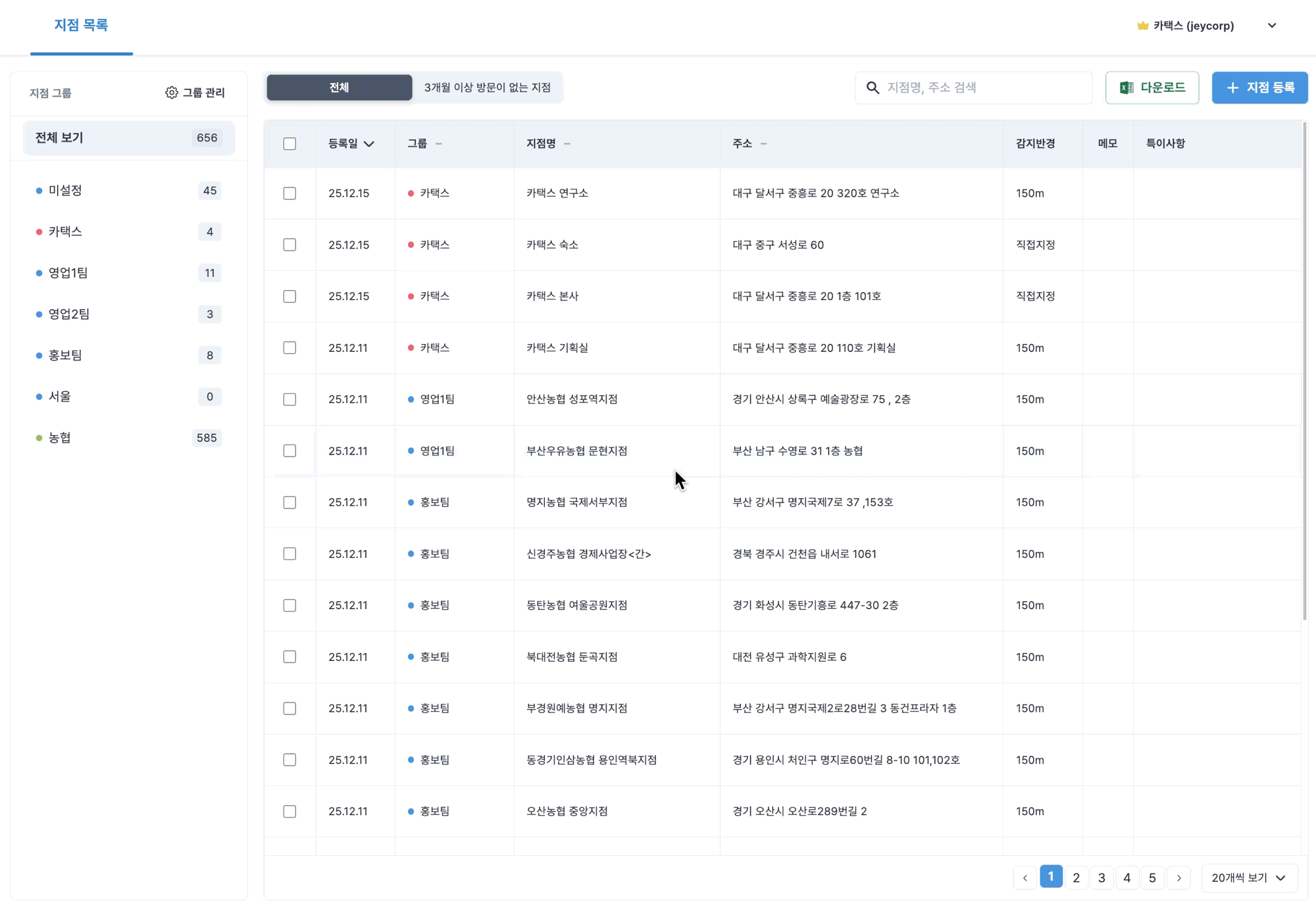Screen dimensions: 1316x913
Task: Filter by 농협 group in sidebar
Action: (60, 437)
